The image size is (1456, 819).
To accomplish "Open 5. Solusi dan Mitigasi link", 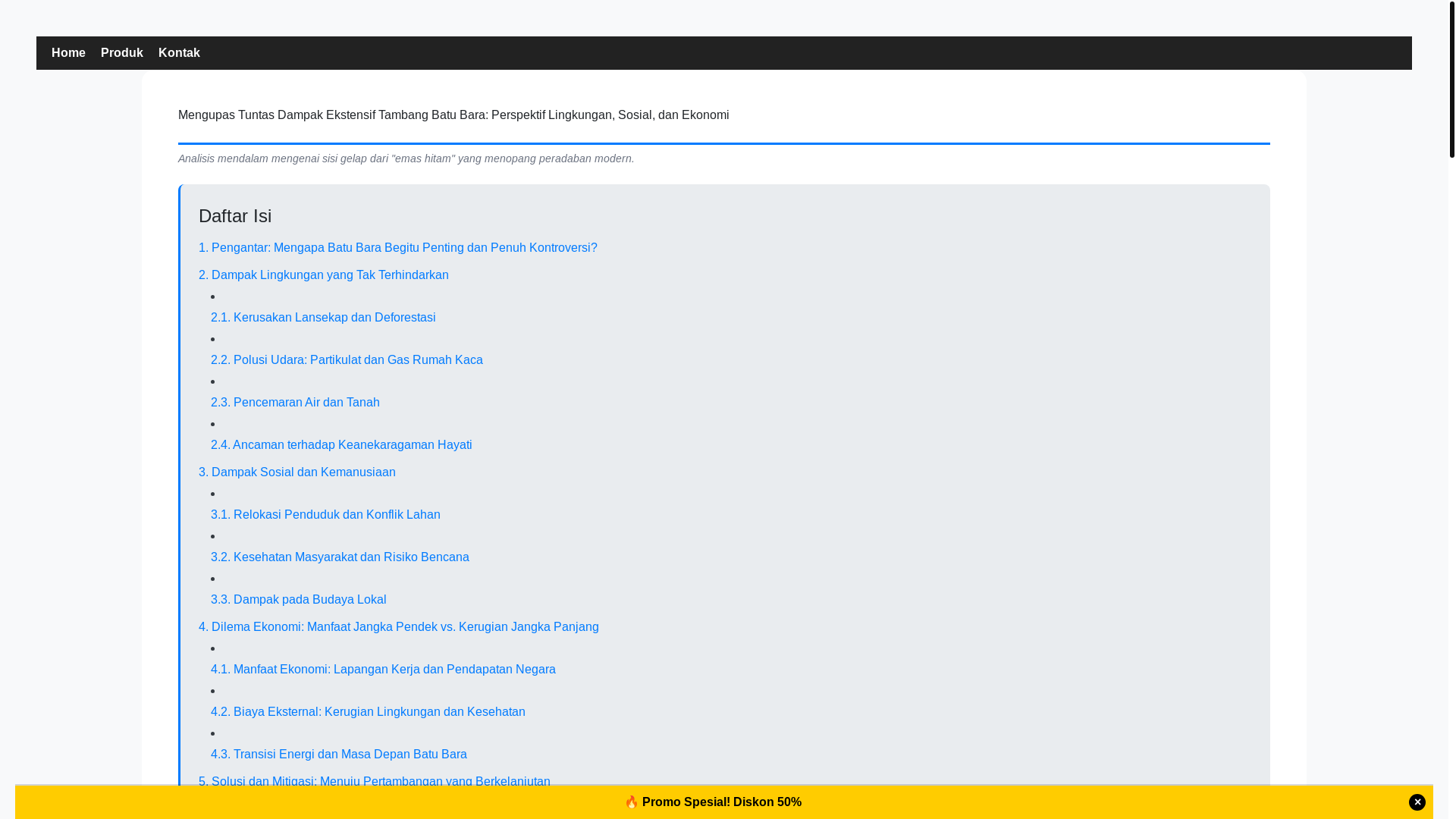I will [x=375, y=780].
